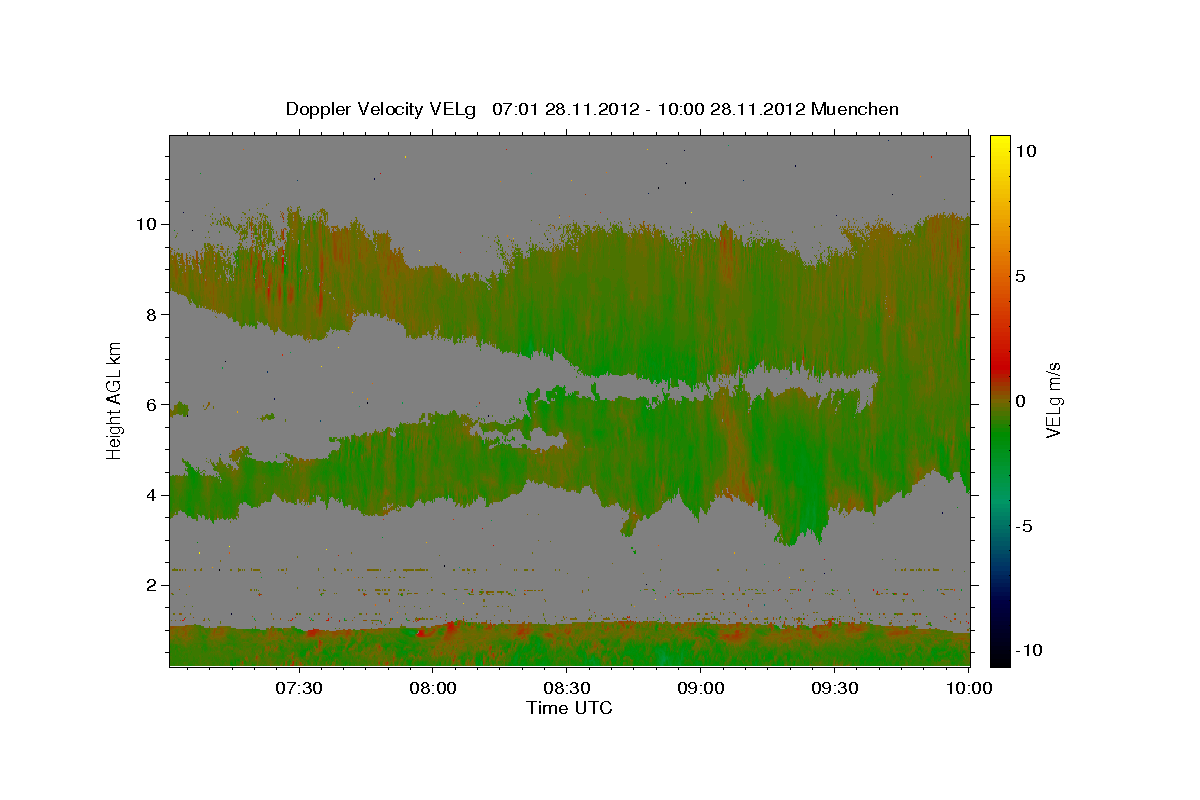Select the date range text 07:01 28.11.2012
1200x800 pixels.
pos(565,109)
